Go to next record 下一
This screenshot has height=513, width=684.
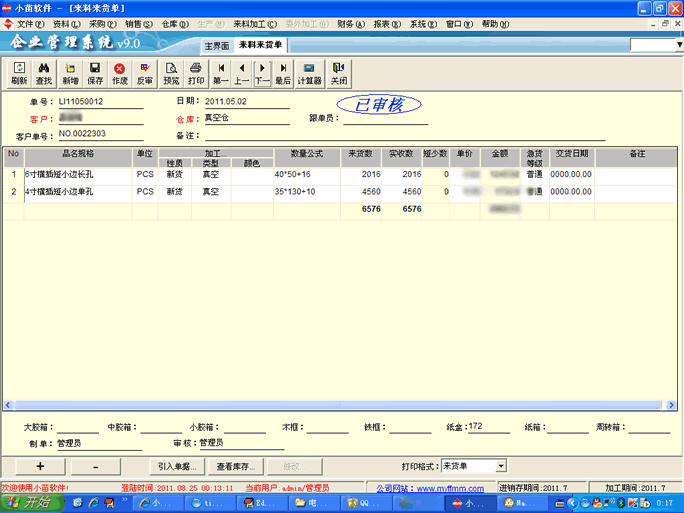click(262, 74)
